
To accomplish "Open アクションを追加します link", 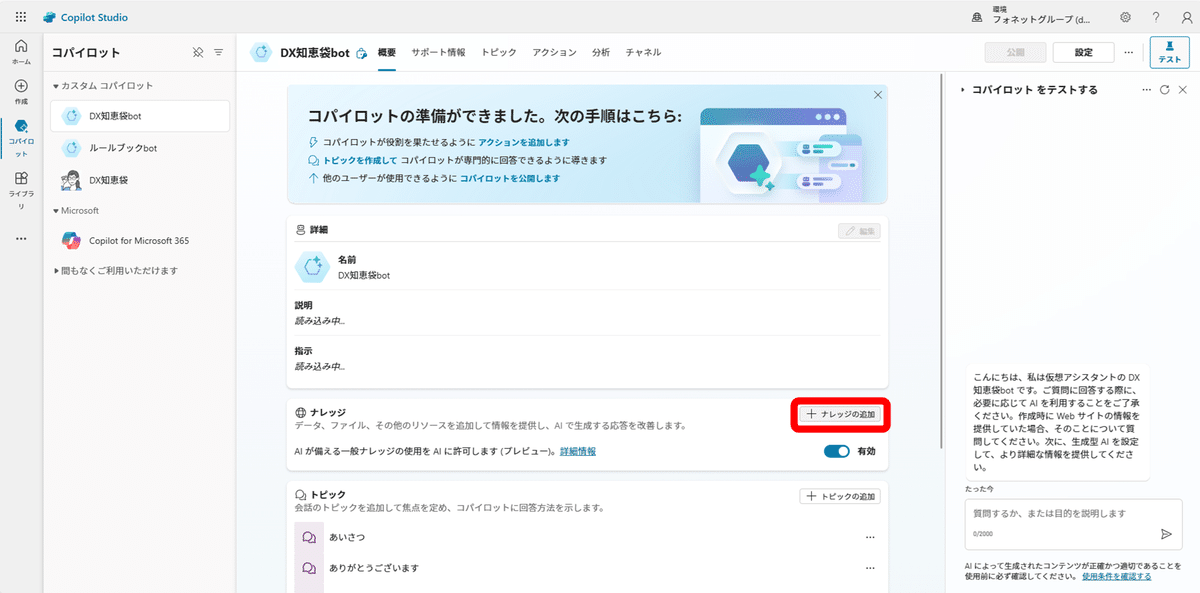I will tap(524, 143).
